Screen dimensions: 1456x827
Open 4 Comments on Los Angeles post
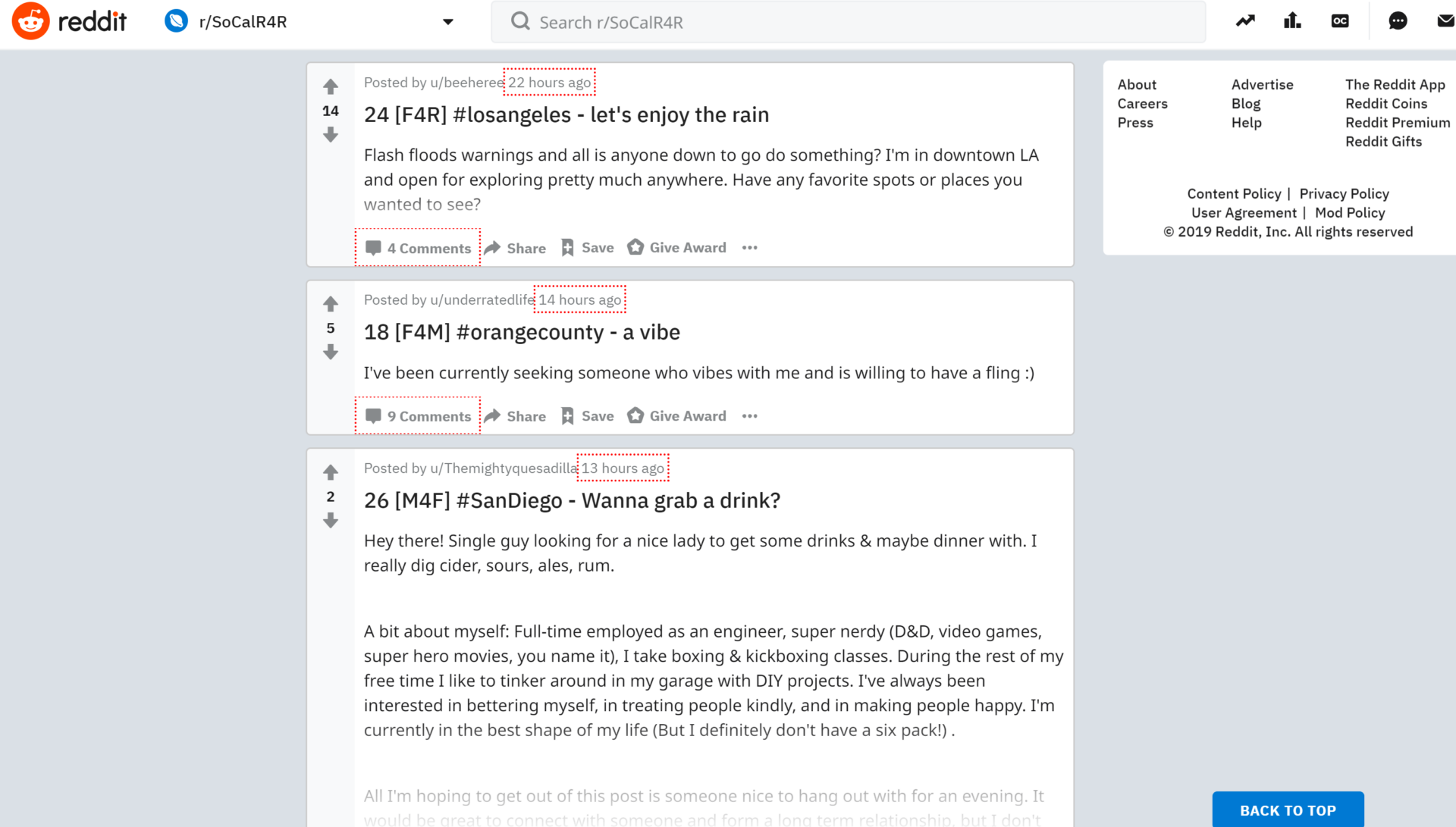point(419,247)
